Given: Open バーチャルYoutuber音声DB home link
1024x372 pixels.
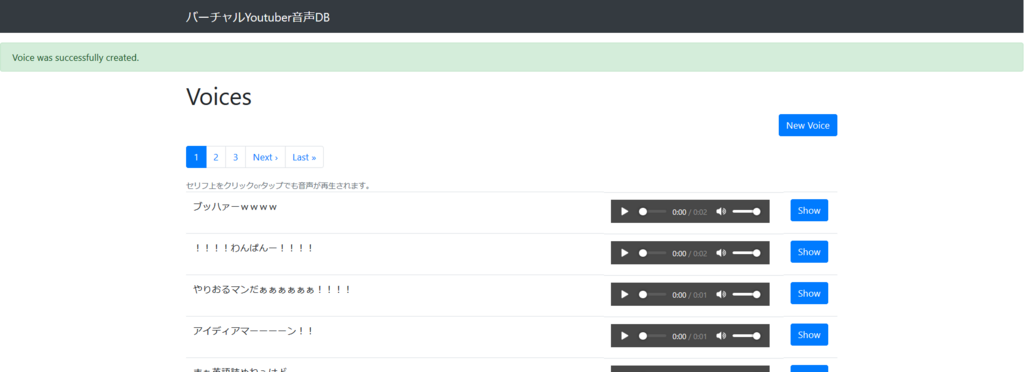Looking at the screenshot, I should [x=258, y=18].
